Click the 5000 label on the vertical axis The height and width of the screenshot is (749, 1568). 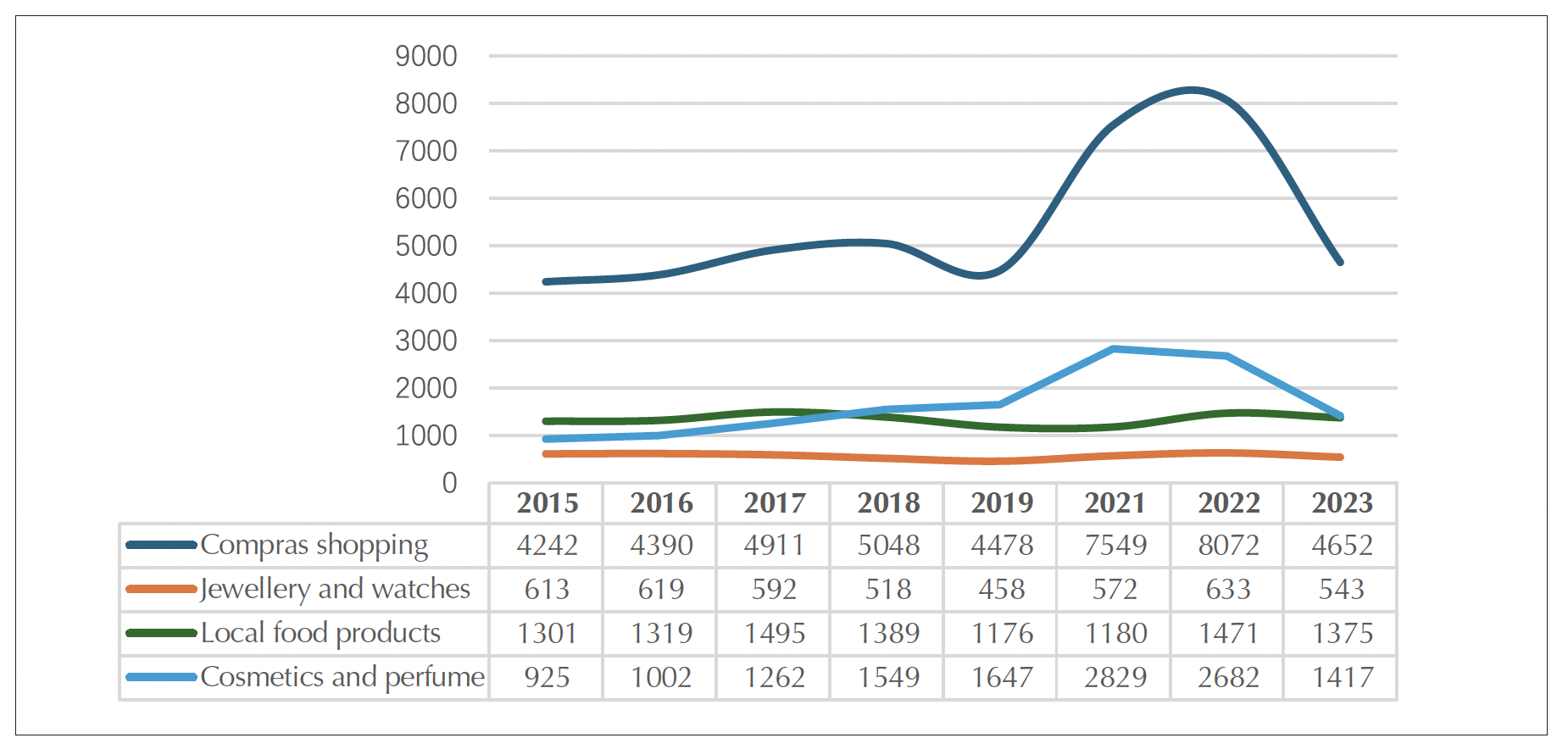[425, 247]
